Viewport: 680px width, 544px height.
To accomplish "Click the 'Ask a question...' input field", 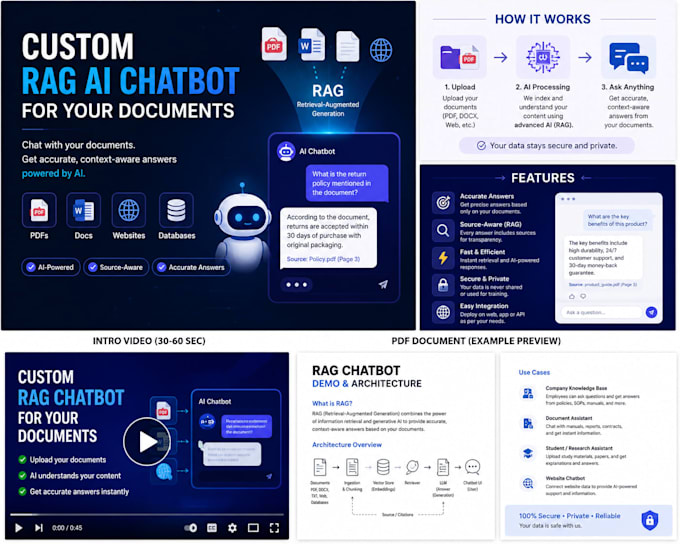I will click(x=601, y=312).
